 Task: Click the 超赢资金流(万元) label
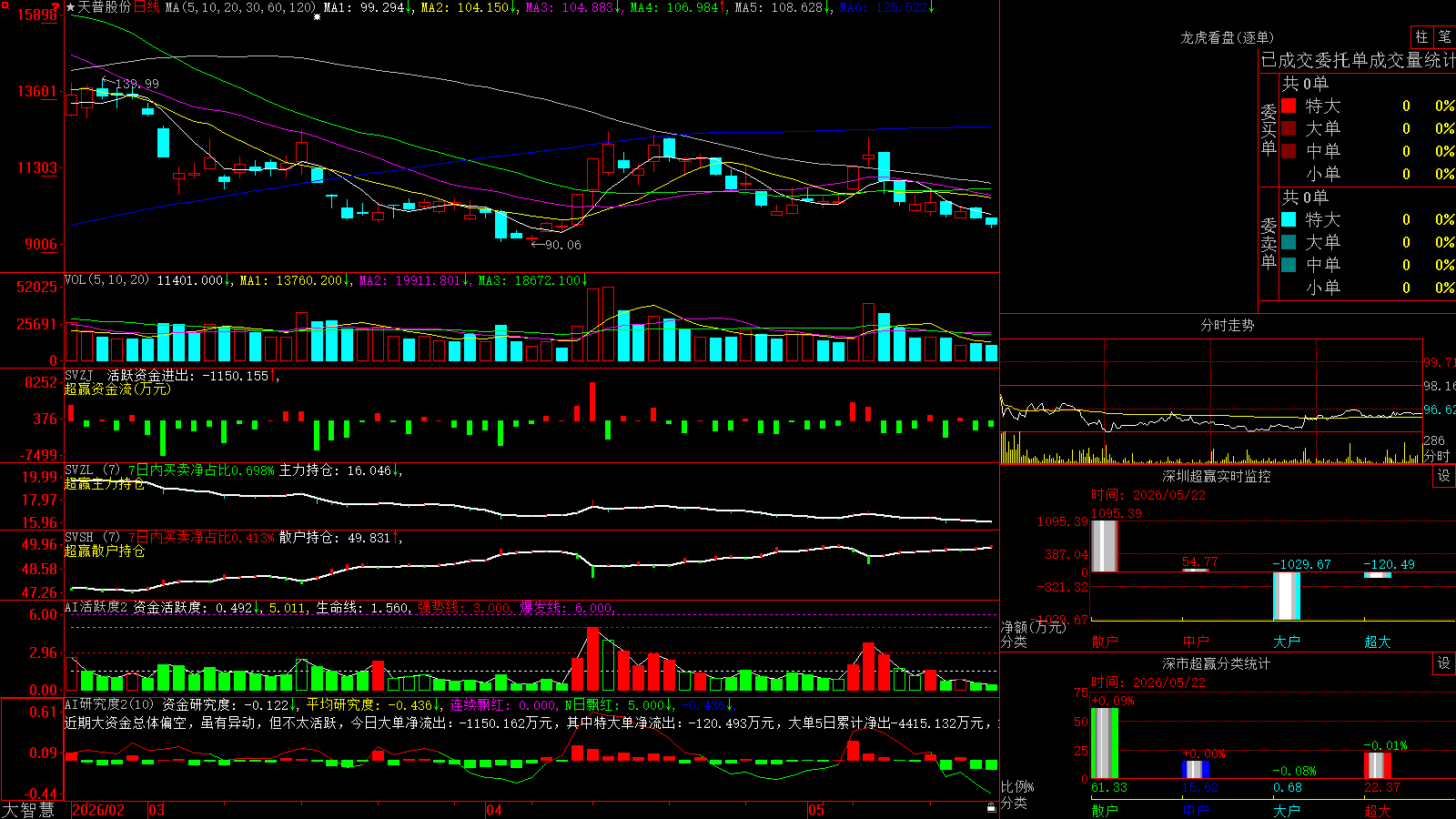tap(117, 389)
